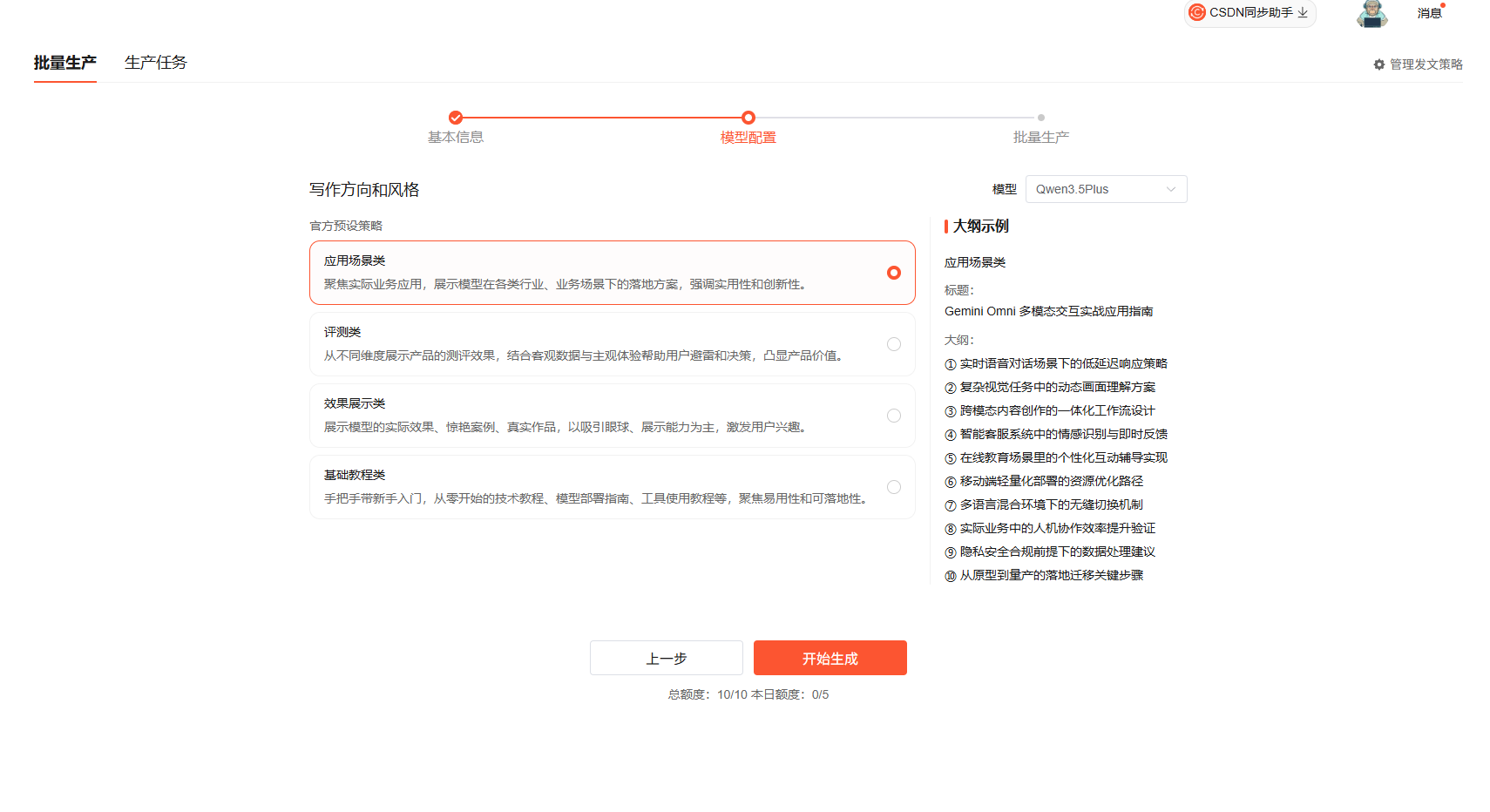Click outline item ③ 跨模态内容创作的一体化工作流设计
The image size is (1490, 812).
tap(1050, 410)
